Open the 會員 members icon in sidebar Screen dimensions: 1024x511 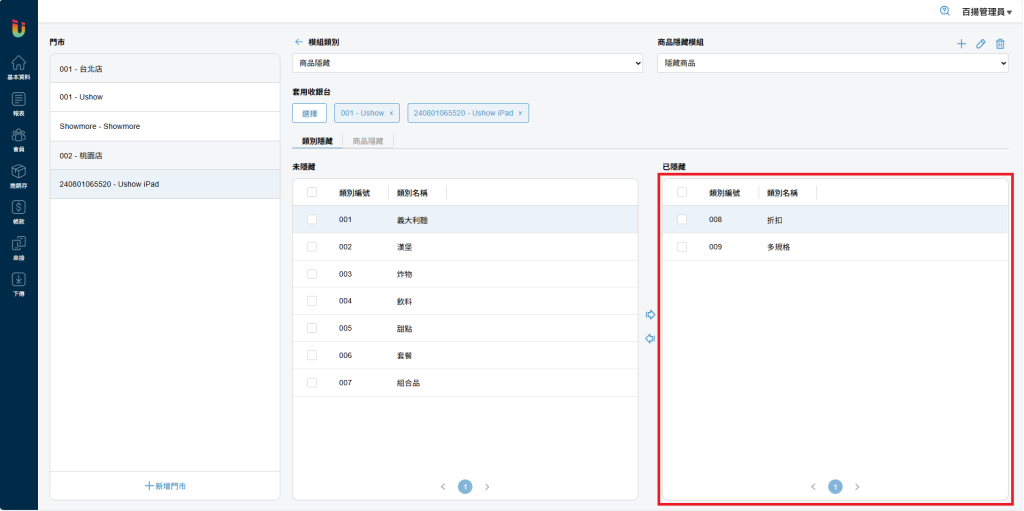pos(18,137)
